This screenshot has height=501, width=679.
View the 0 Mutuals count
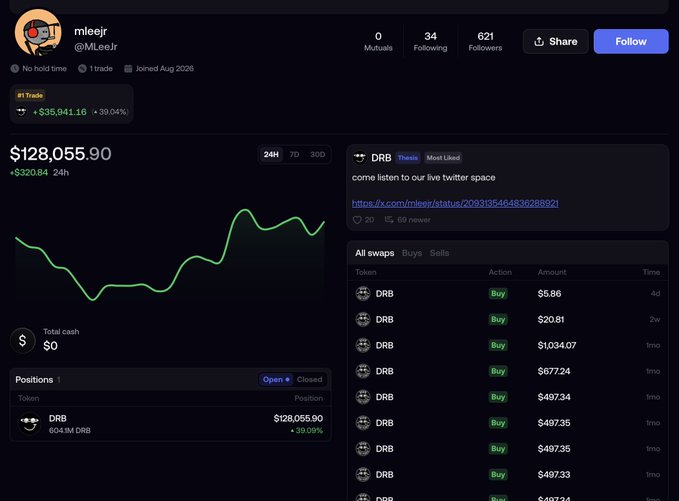[378, 41]
